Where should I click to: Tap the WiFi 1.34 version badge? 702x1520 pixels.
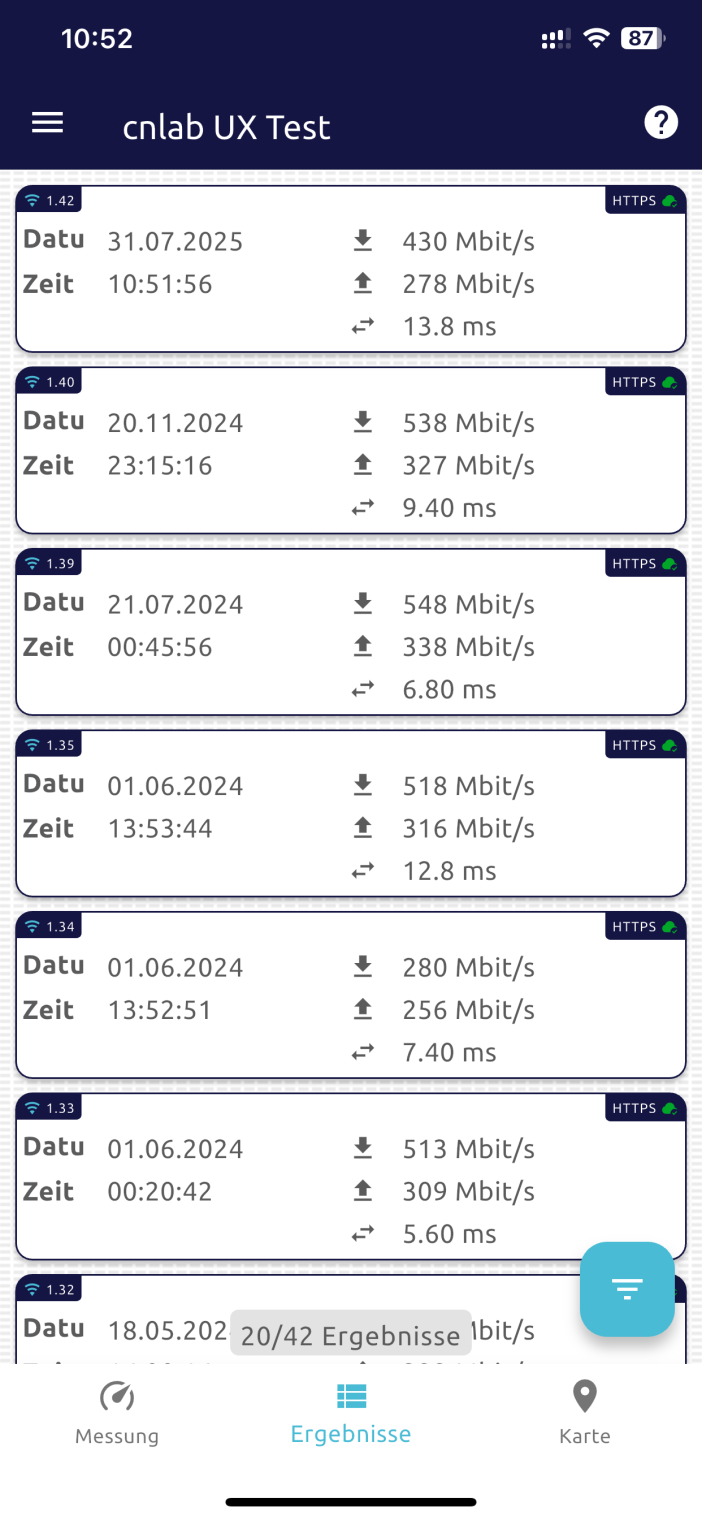point(49,927)
